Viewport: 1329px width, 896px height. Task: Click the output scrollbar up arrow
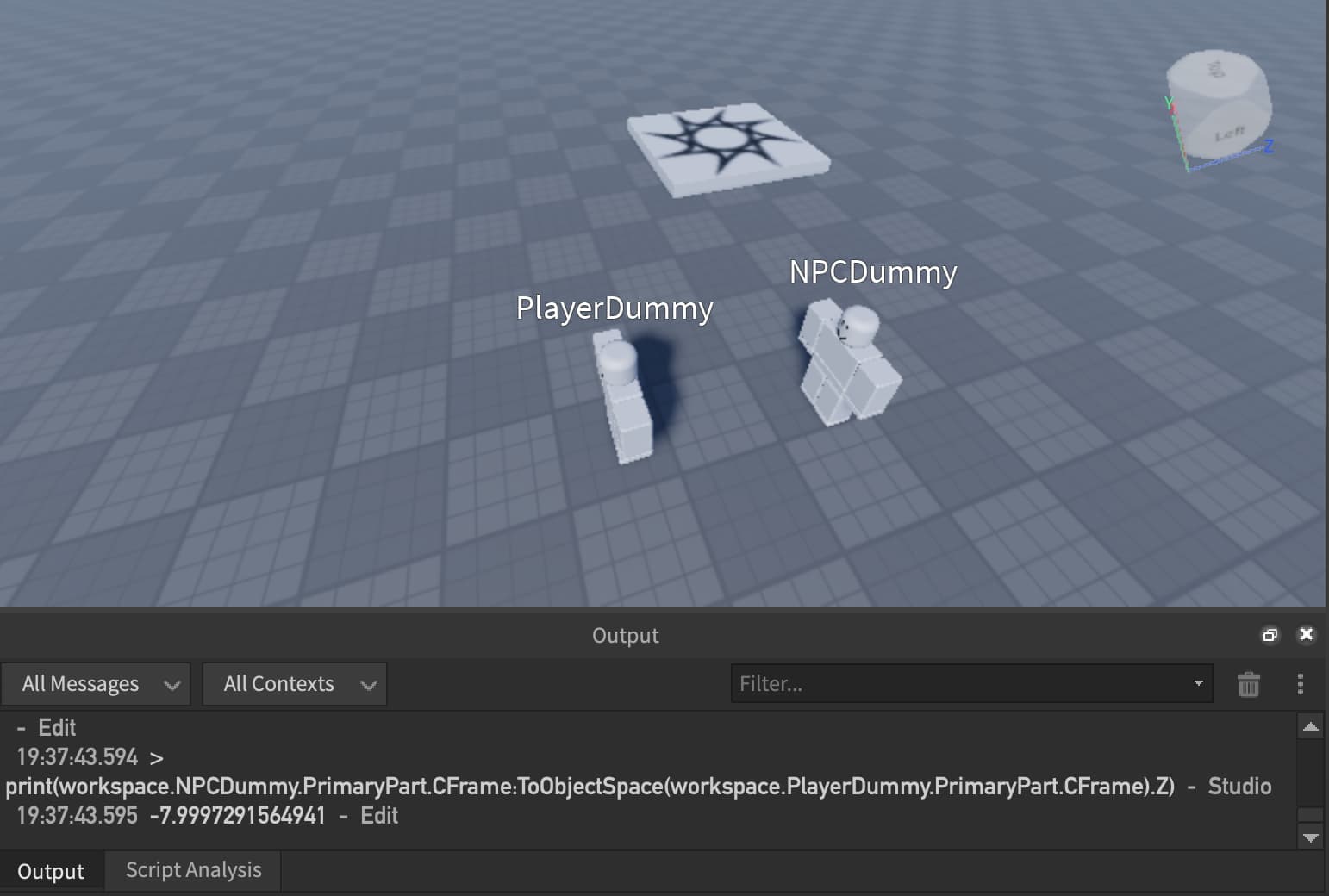coord(1310,727)
